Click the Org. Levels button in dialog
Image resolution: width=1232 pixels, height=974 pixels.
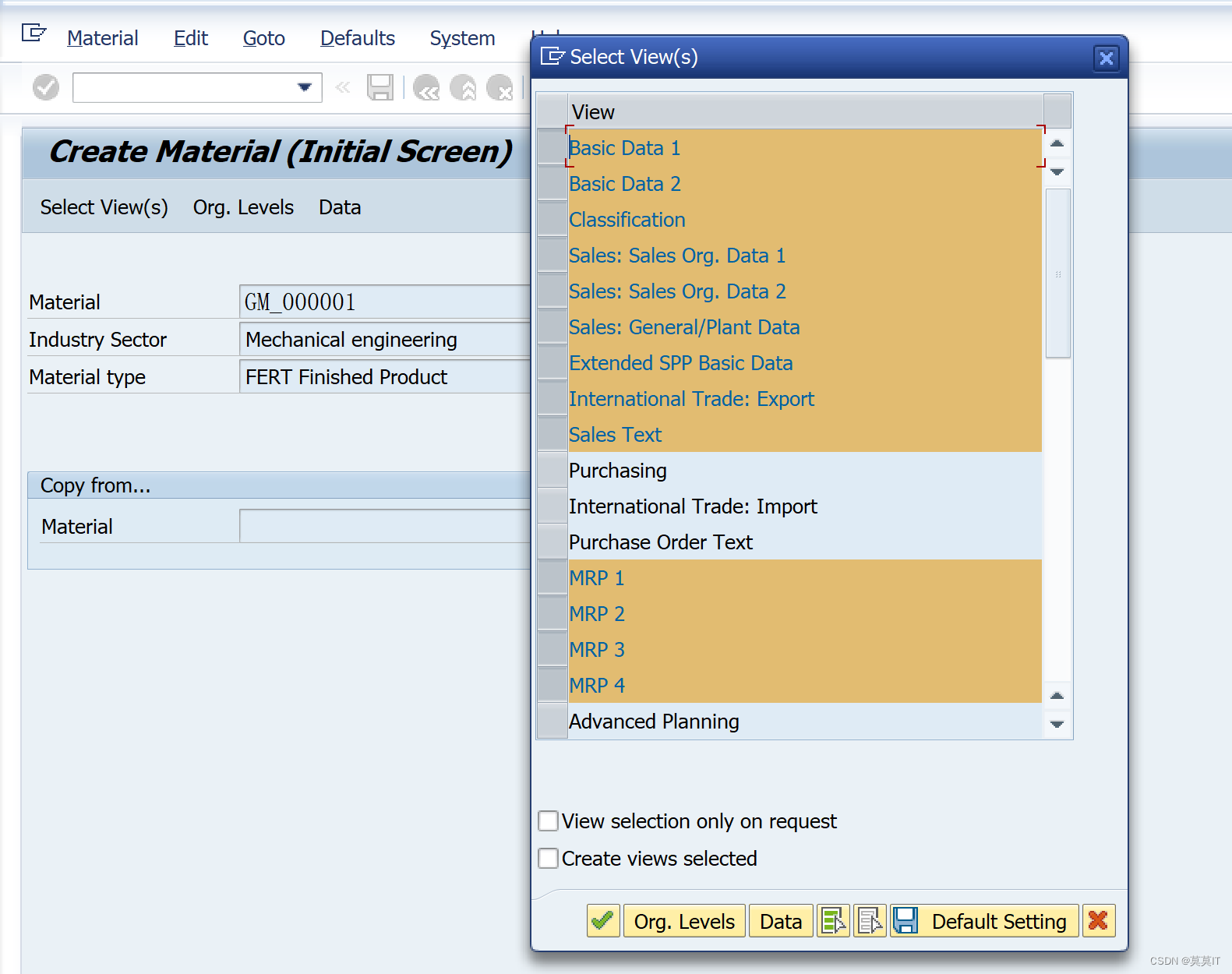click(x=684, y=921)
